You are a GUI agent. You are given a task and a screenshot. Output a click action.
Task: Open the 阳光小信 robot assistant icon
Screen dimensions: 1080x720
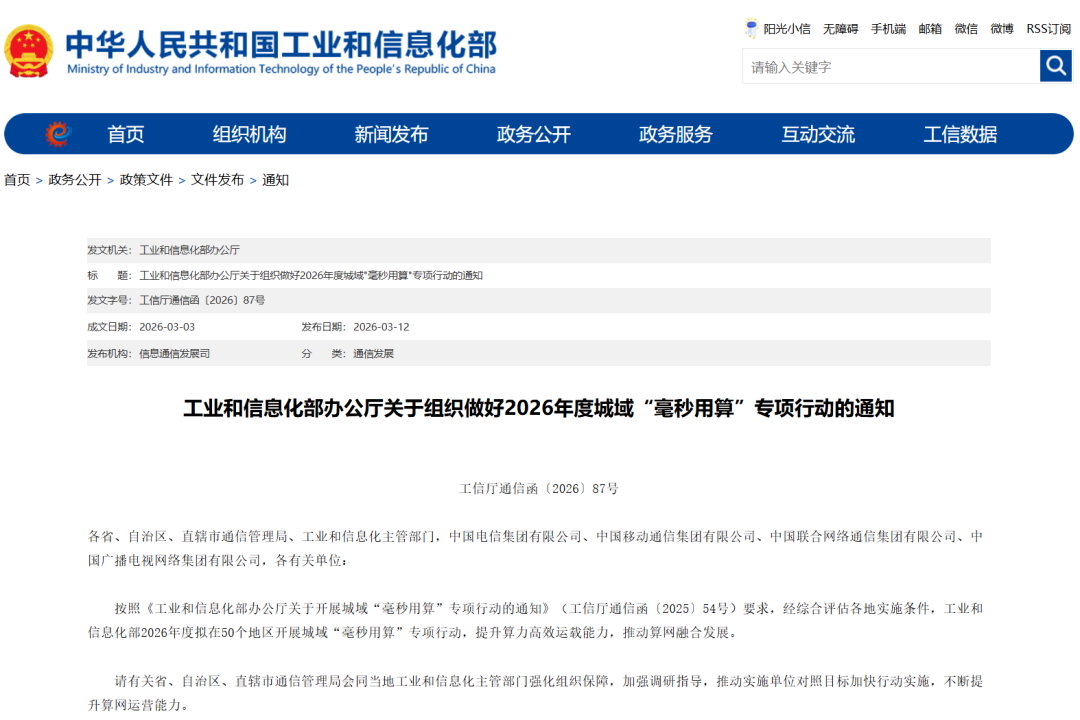point(751,28)
